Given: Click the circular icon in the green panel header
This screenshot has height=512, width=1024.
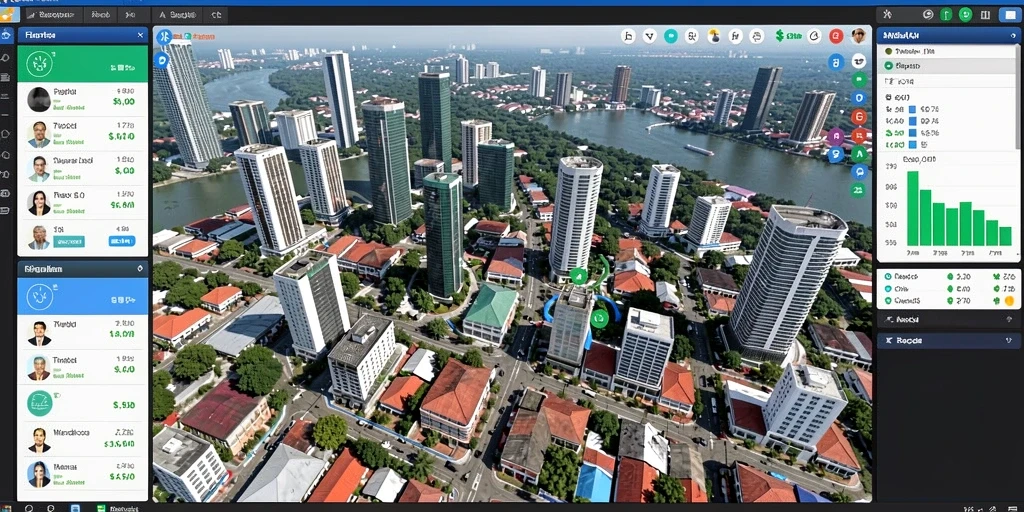Looking at the screenshot, I should [x=38, y=64].
